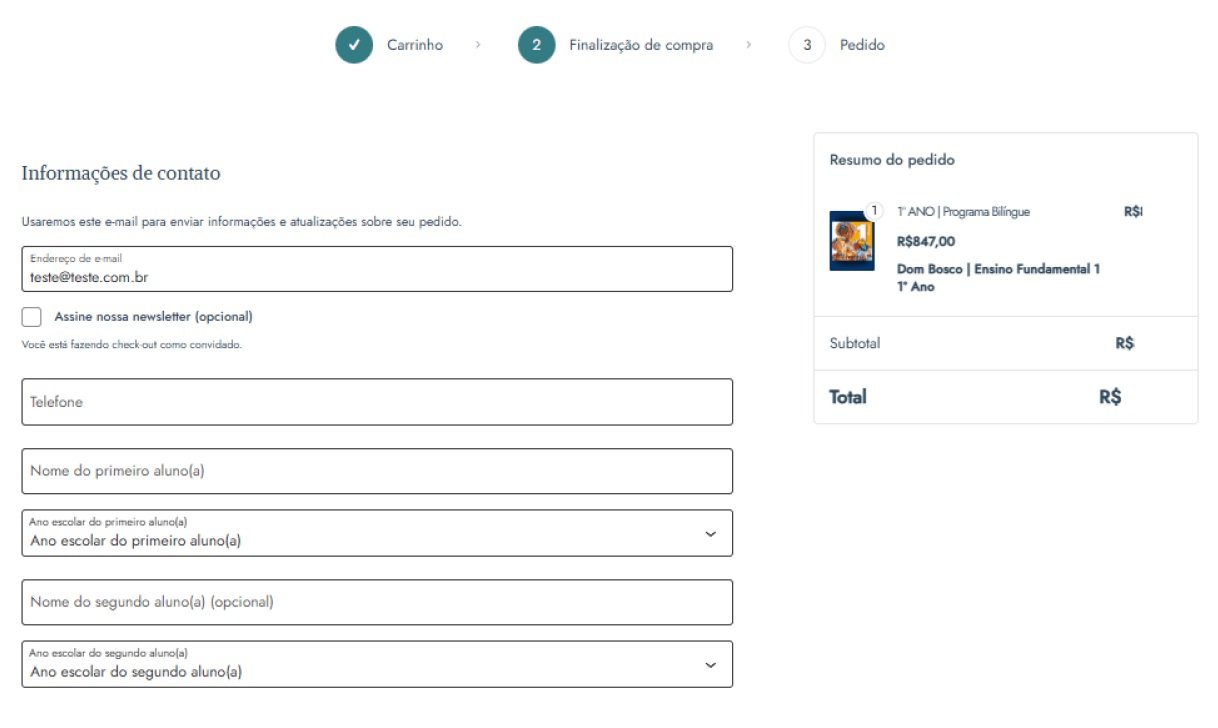The image size is (1218, 728).
Task: Enable the newsletter subscription checkbox
Action: click(x=32, y=317)
